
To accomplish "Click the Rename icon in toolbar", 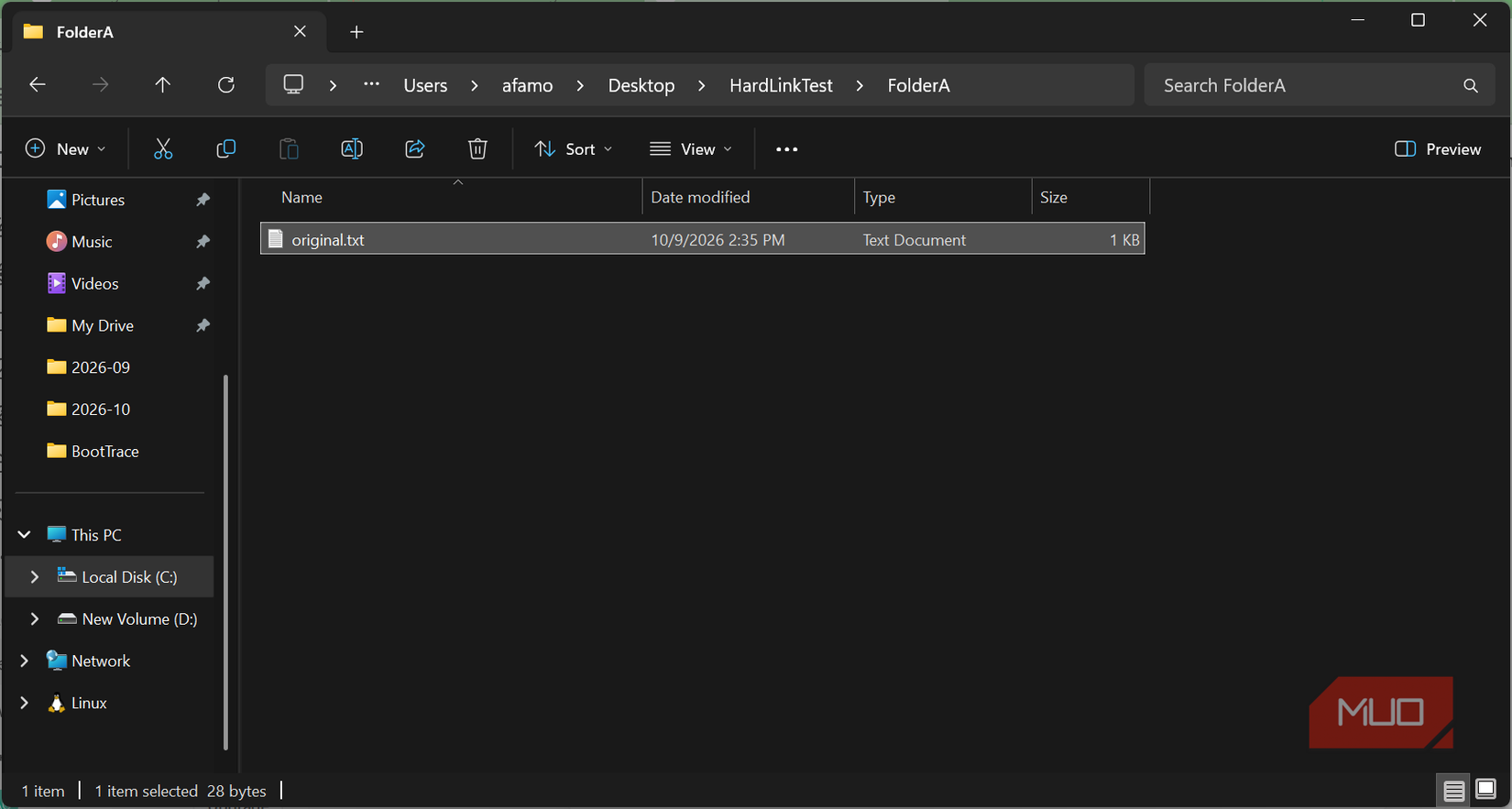I will [352, 149].
